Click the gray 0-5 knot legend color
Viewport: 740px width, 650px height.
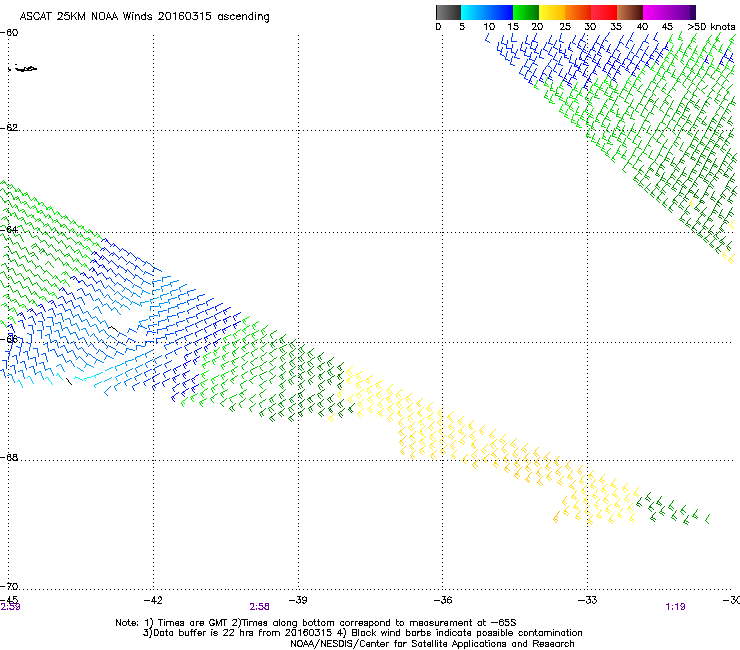pyautogui.click(x=448, y=12)
